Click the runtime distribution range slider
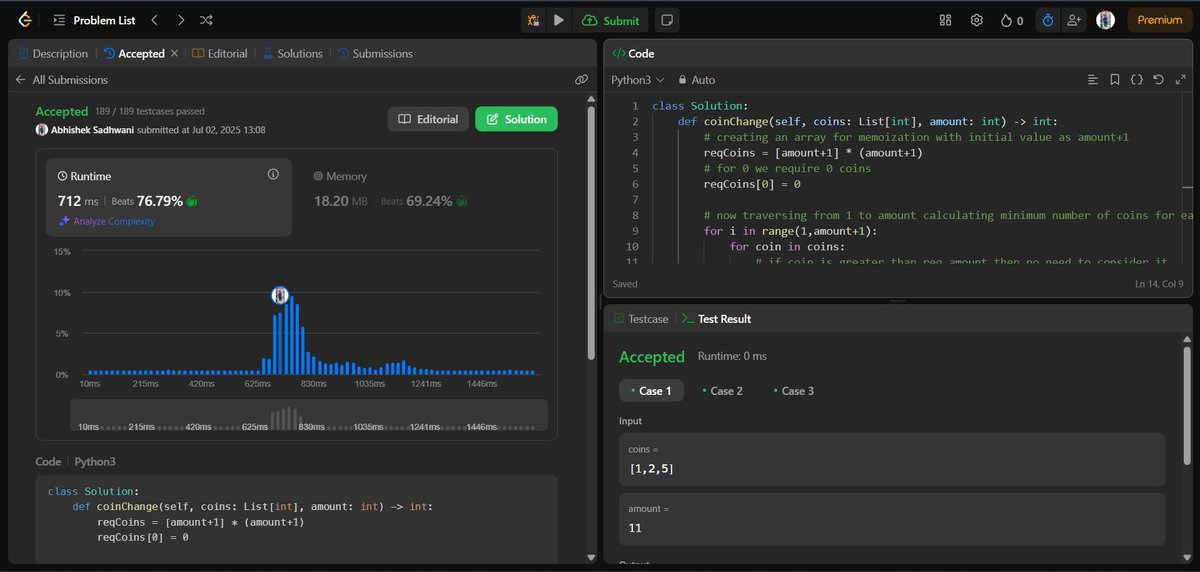The width and height of the screenshot is (1200, 572). pos(308,415)
